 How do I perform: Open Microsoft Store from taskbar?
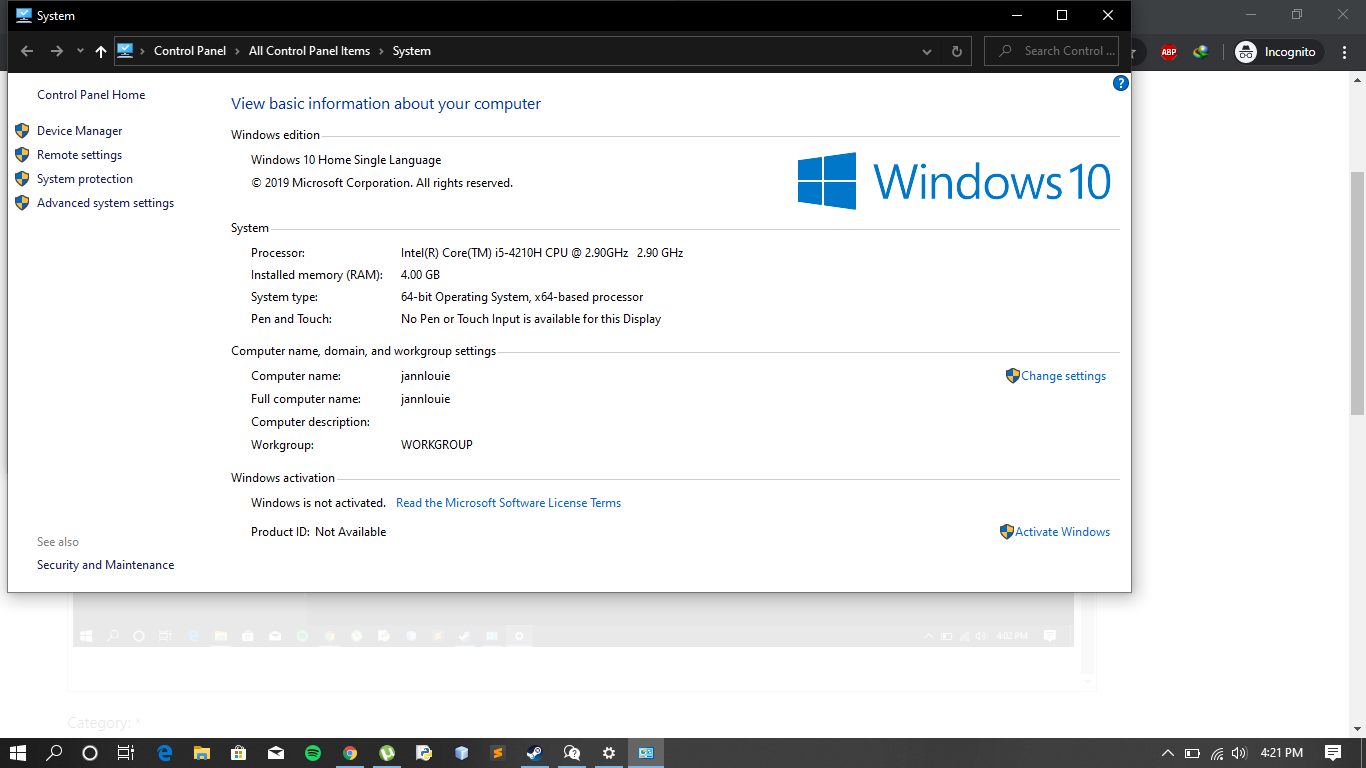coord(239,753)
